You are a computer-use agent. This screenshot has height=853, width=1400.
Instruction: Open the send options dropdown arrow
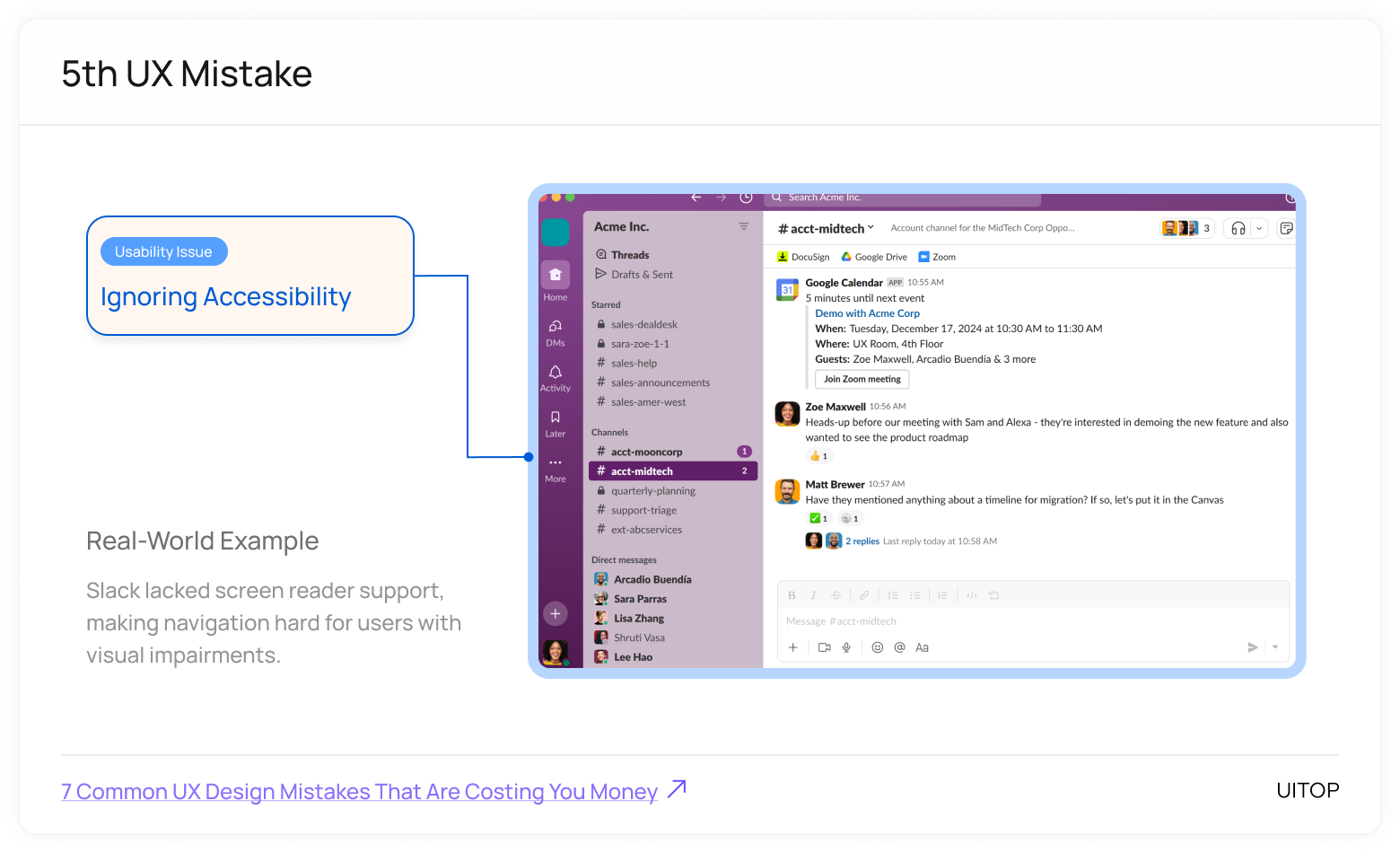pos(1275,647)
